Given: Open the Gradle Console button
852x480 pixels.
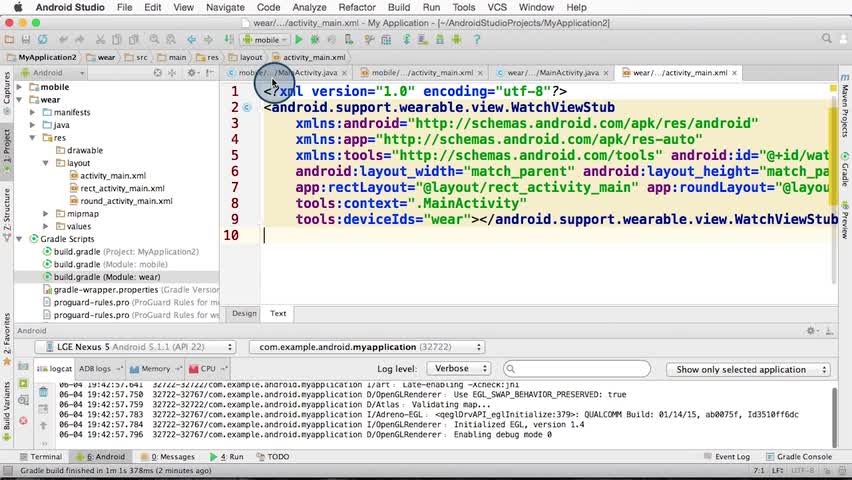Looking at the screenshot, I should pos(799,457).
